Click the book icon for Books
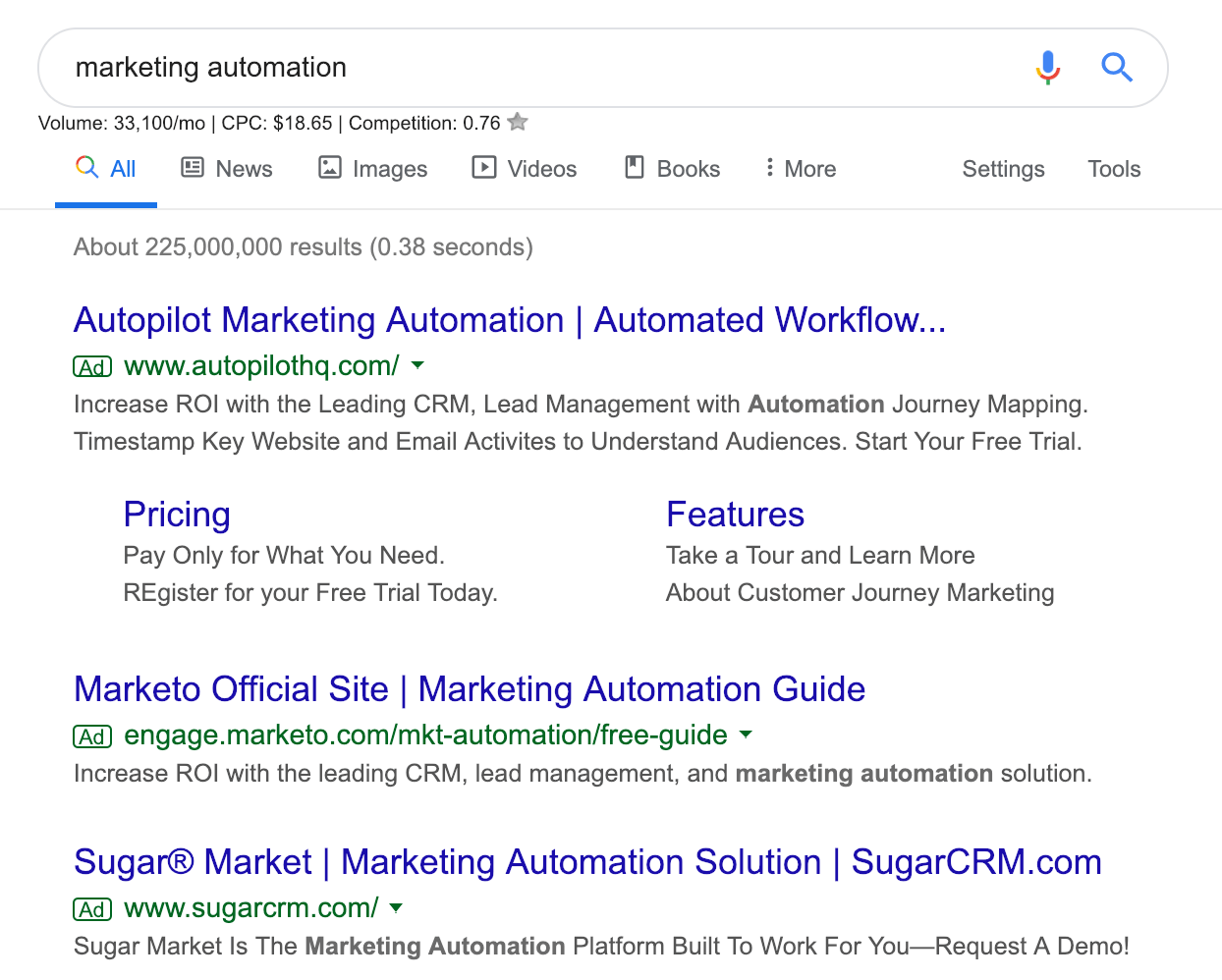Image resolution: width=1222 pixels, height=980 pixels. 635,168
